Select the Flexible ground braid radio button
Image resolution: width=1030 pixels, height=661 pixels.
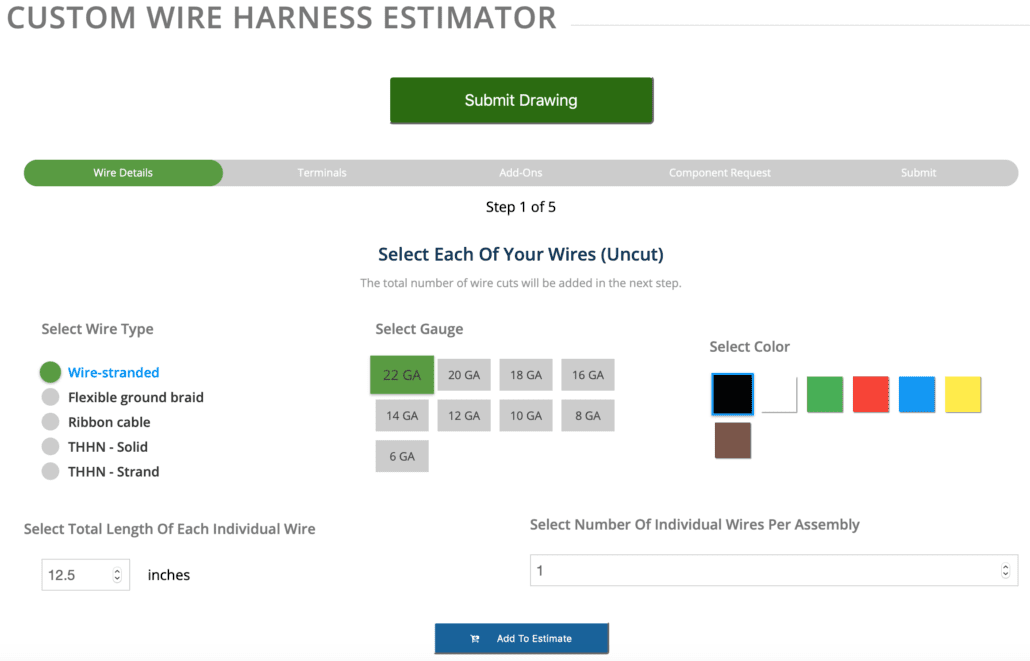(51, 397)
